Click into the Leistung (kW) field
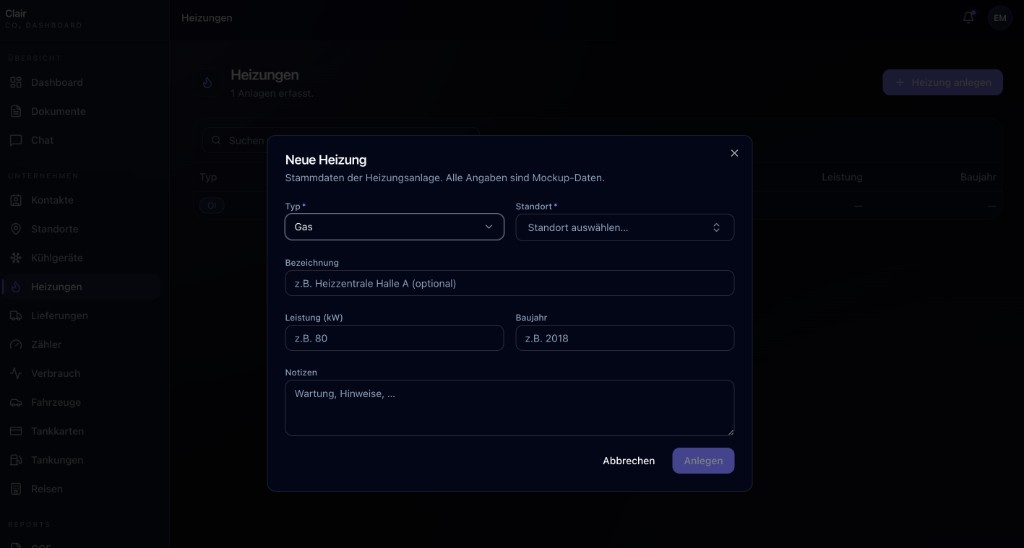Screen dimensions: 1024x548 394,338
